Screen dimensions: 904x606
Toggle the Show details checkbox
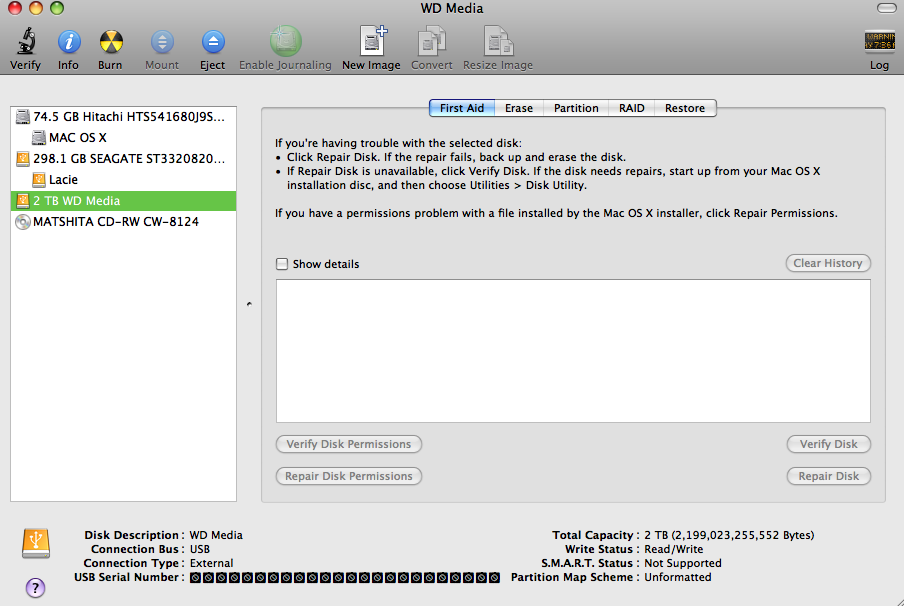pyautogui.click(x=282, y=264)
